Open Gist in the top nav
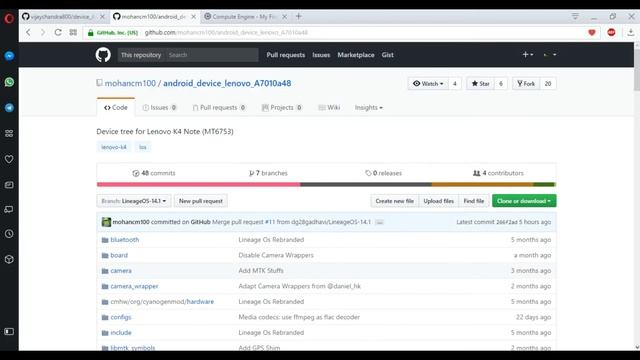The image size is (640, 360). point(388,55)
